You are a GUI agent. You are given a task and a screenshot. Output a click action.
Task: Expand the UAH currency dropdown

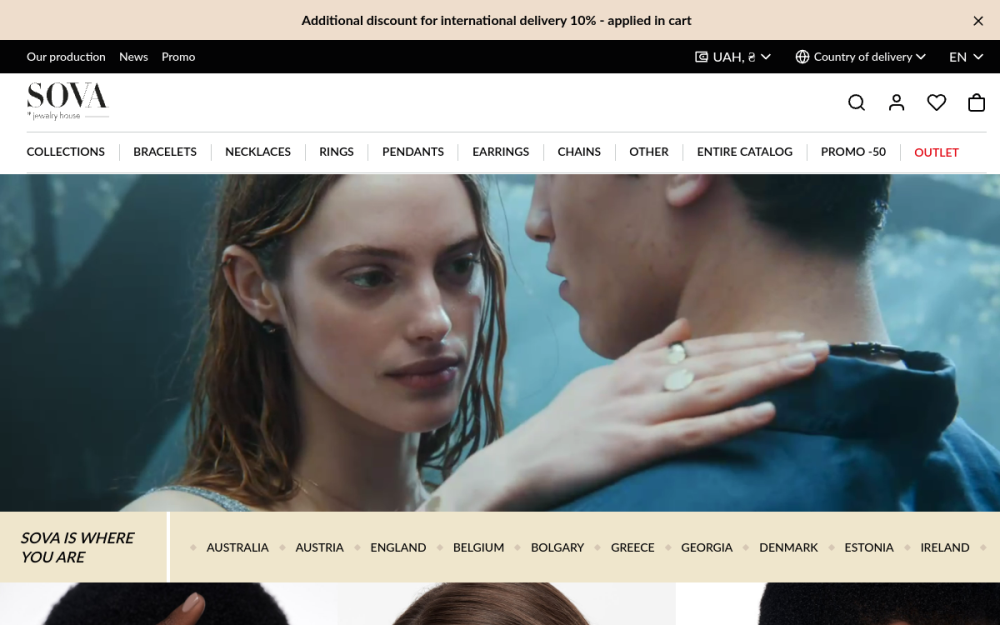coord(733,57)
